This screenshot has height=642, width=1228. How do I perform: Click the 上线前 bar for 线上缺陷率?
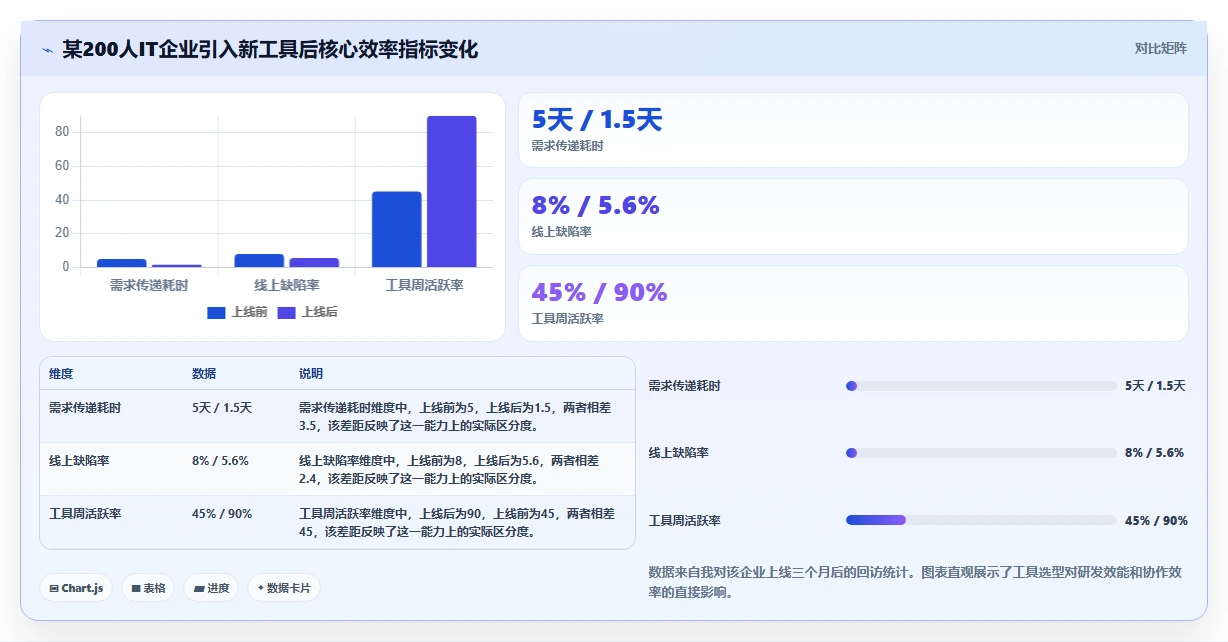259,260
